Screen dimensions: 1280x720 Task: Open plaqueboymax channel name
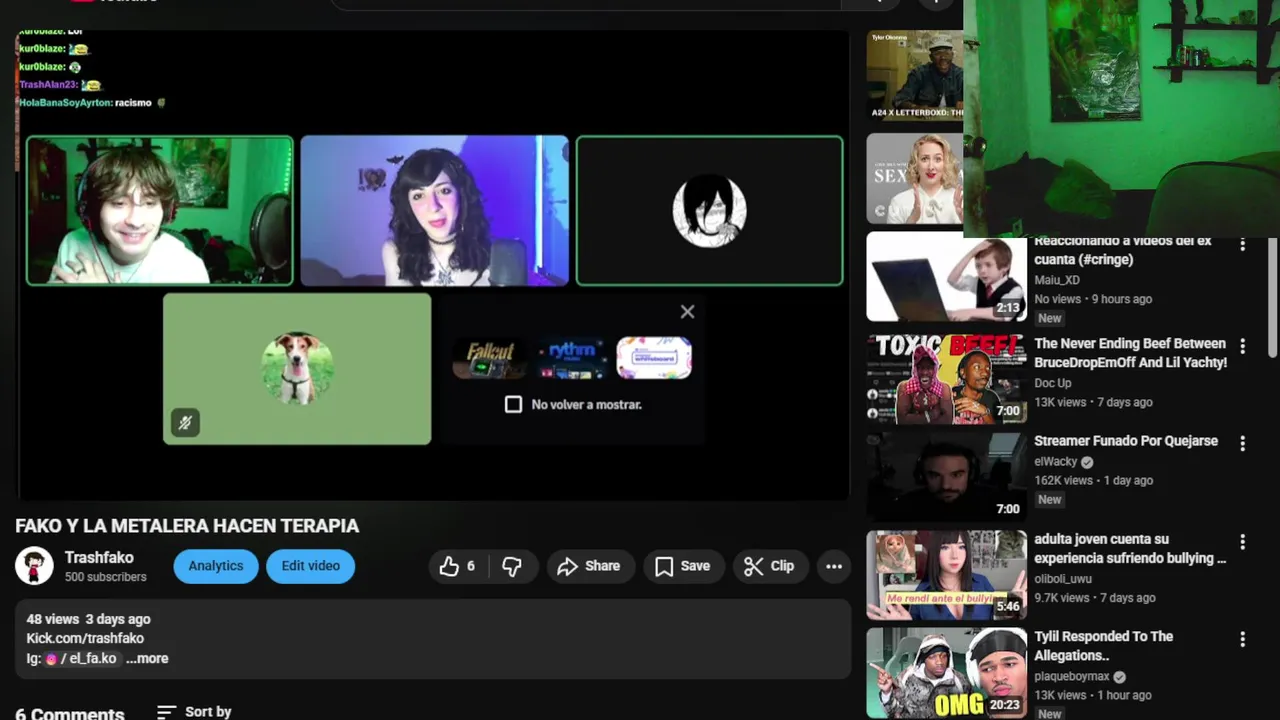1072,676
